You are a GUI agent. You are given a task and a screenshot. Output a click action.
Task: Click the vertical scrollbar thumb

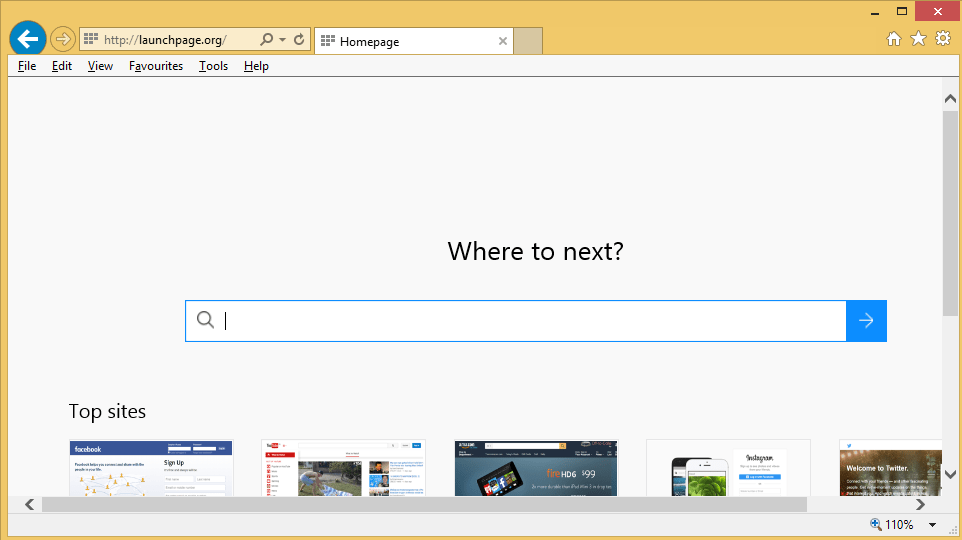pos(950,214)
